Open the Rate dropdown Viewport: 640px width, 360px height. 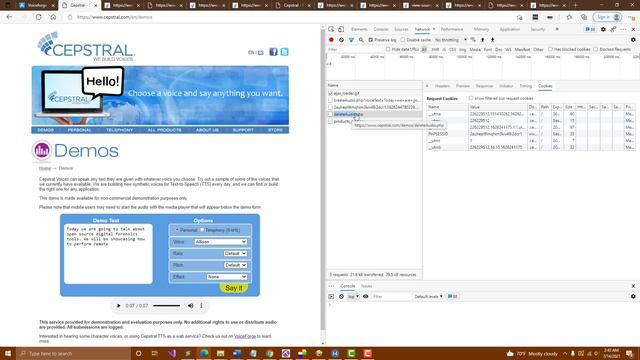[235, 253]
